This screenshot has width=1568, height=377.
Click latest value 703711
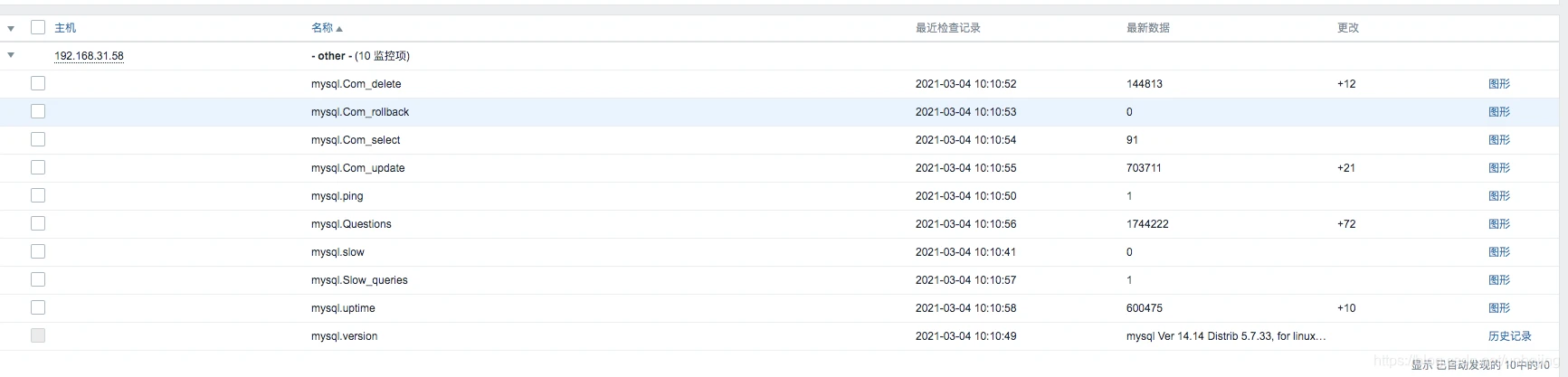(x=1144, y=168)
